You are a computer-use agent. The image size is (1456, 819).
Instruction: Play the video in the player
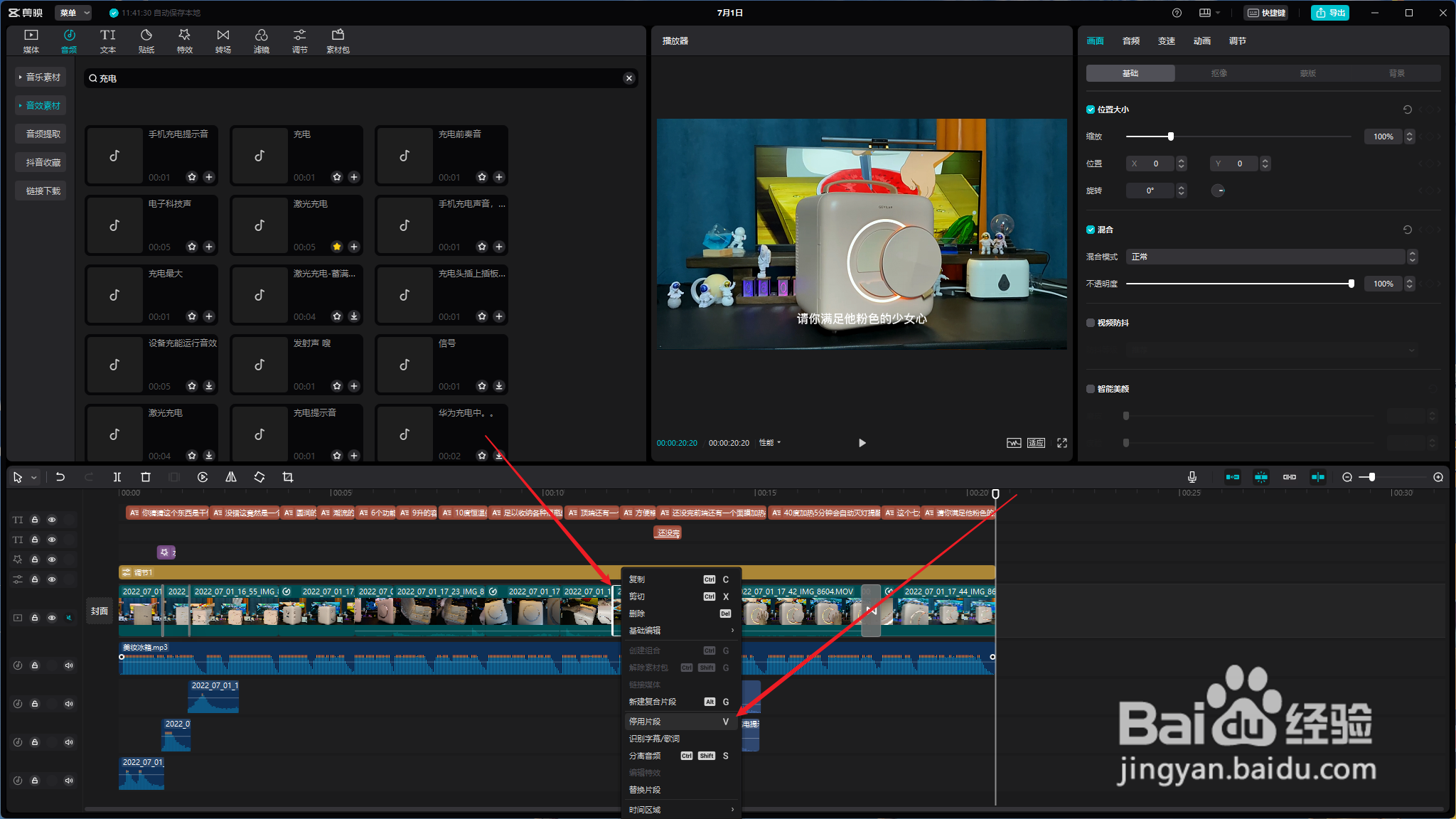coord(862,443)
